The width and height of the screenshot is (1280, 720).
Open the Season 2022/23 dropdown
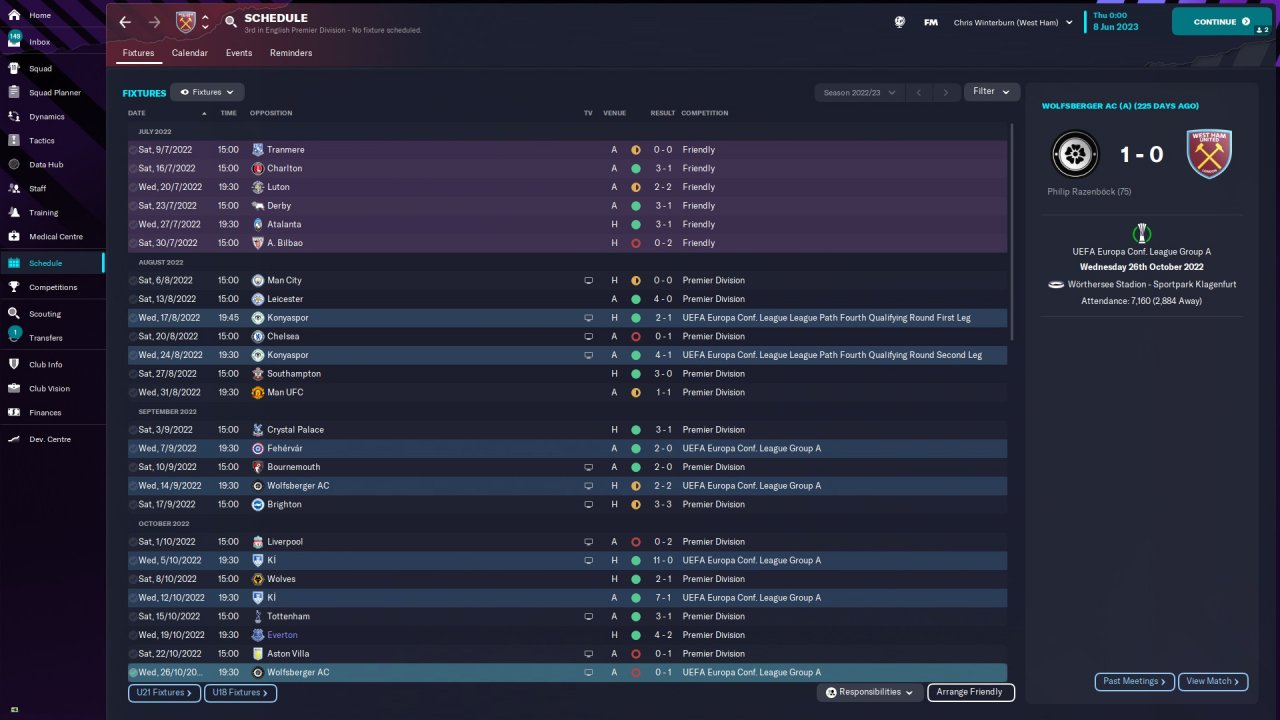coord(859,92)
